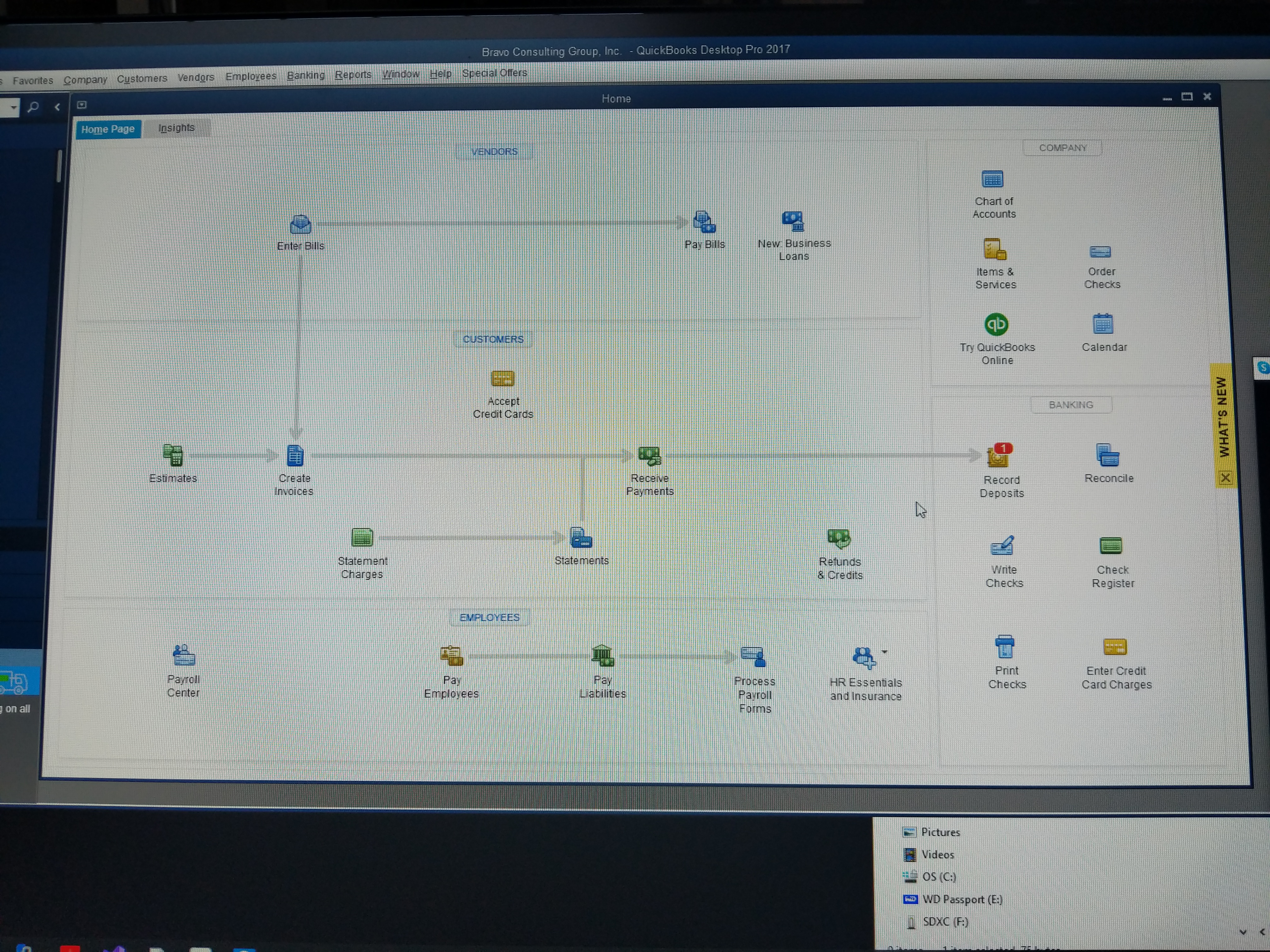
Task: Open the Favorites menu
Action: click(33, 80)
